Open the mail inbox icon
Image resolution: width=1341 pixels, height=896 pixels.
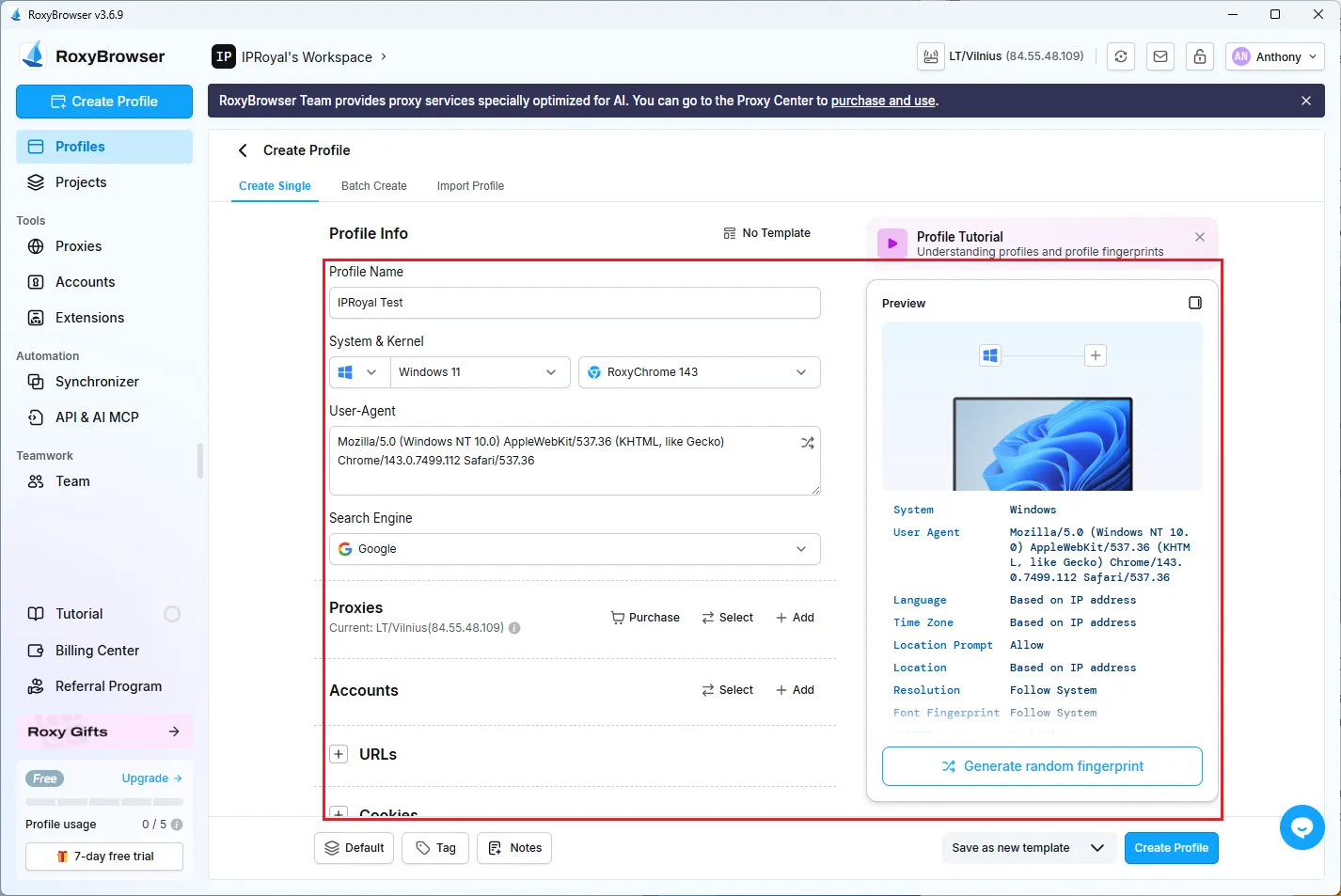tap(1160, 56)
